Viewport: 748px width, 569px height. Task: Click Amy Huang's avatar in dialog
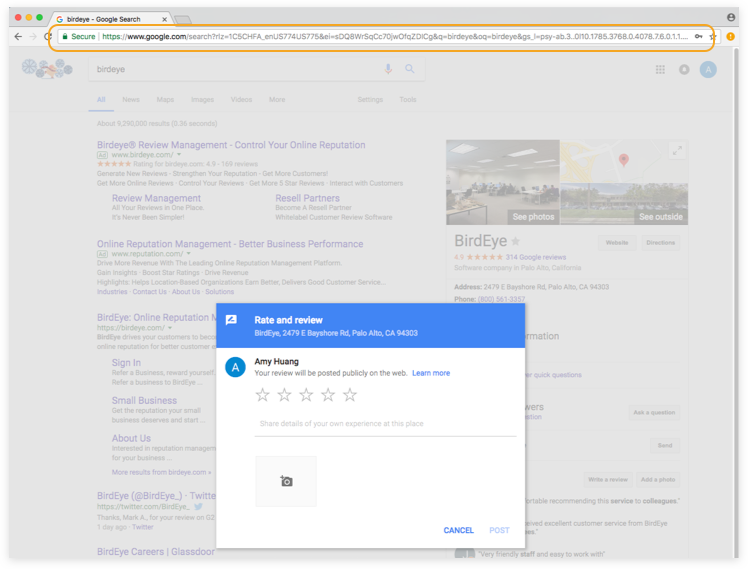coord(235,367)
